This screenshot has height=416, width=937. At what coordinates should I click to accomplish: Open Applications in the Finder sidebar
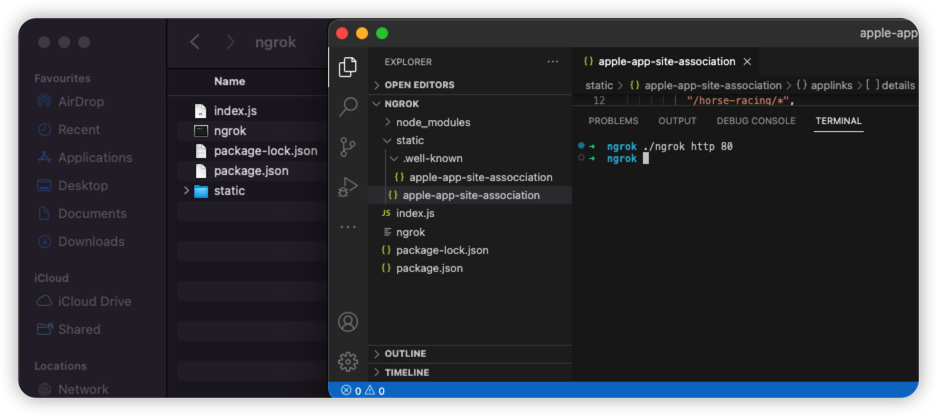(x=84, y=158)
